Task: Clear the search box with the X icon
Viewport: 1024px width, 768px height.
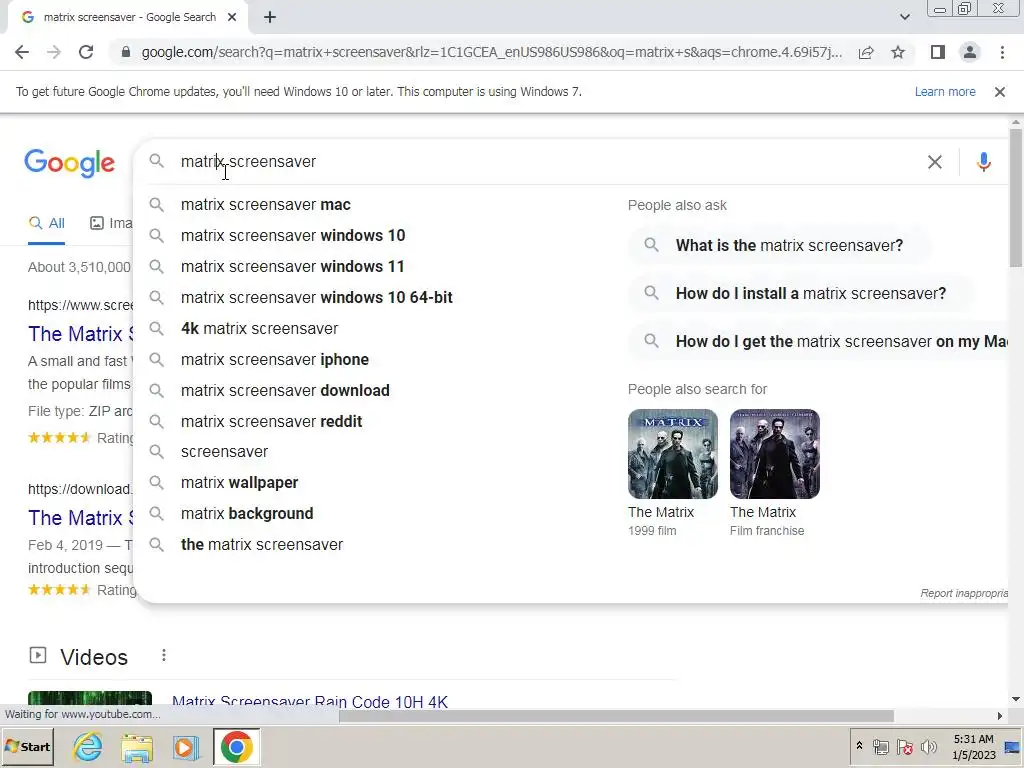Action: click(935, 162)
